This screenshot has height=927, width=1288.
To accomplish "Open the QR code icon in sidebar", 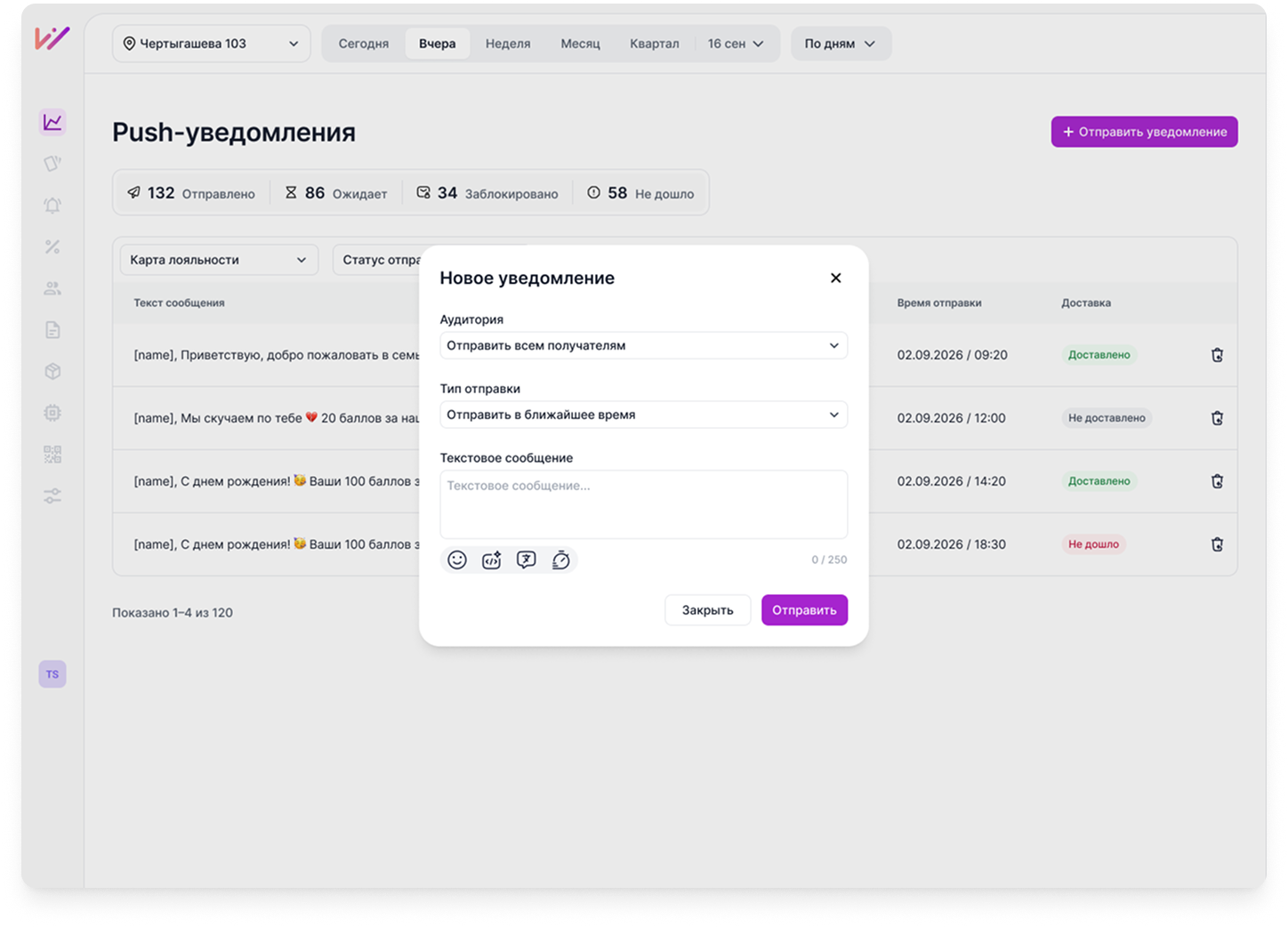I will tap(52, 455).
